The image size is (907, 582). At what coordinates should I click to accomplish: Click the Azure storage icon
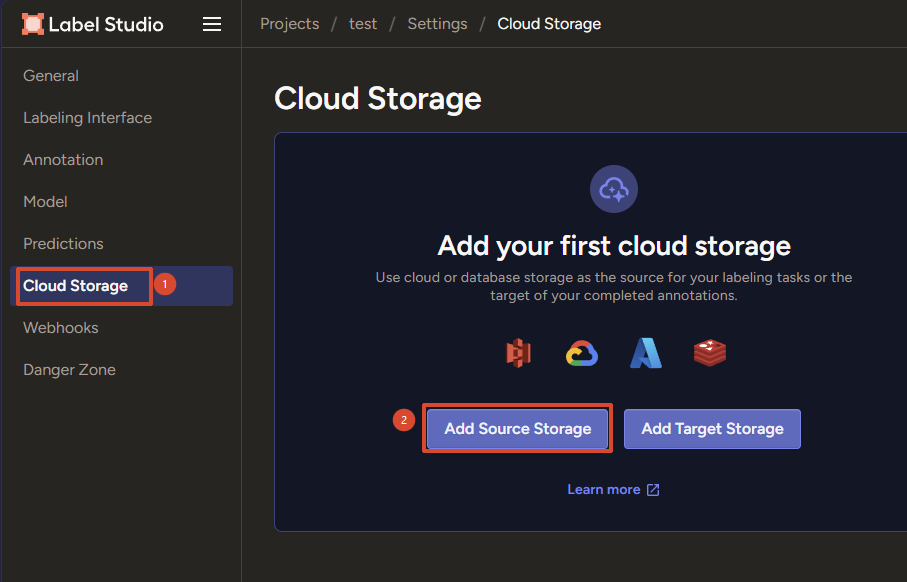point(646,353)
